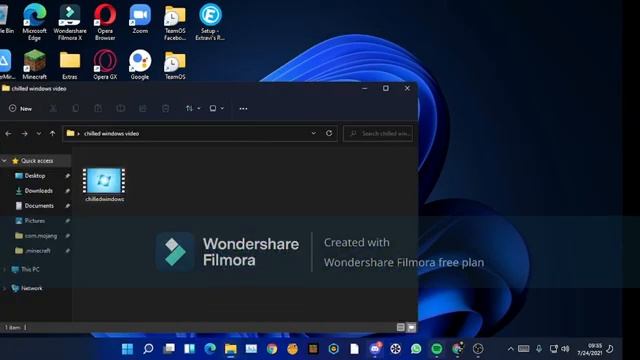Open Widgets from the taskbar
Screen dimensions: 640x360
point(189,349)
